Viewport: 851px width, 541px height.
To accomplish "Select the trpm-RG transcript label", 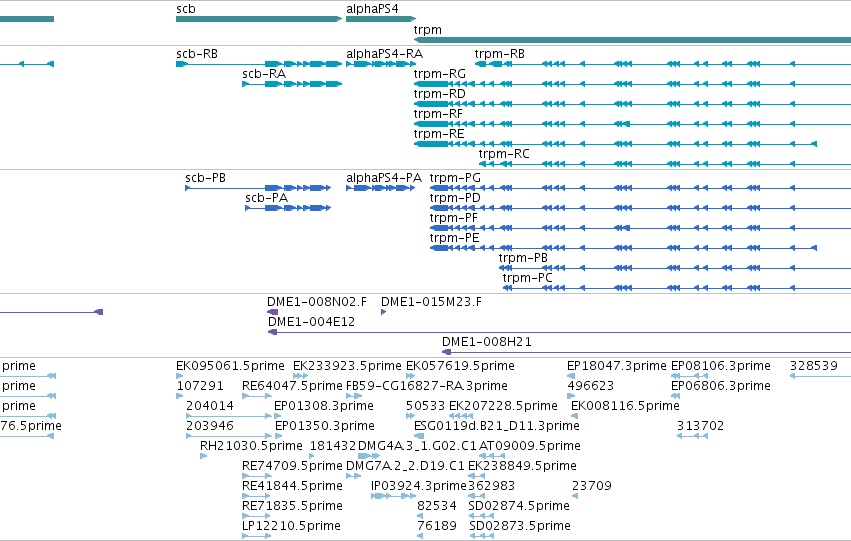I will click(x=440, y=74).
